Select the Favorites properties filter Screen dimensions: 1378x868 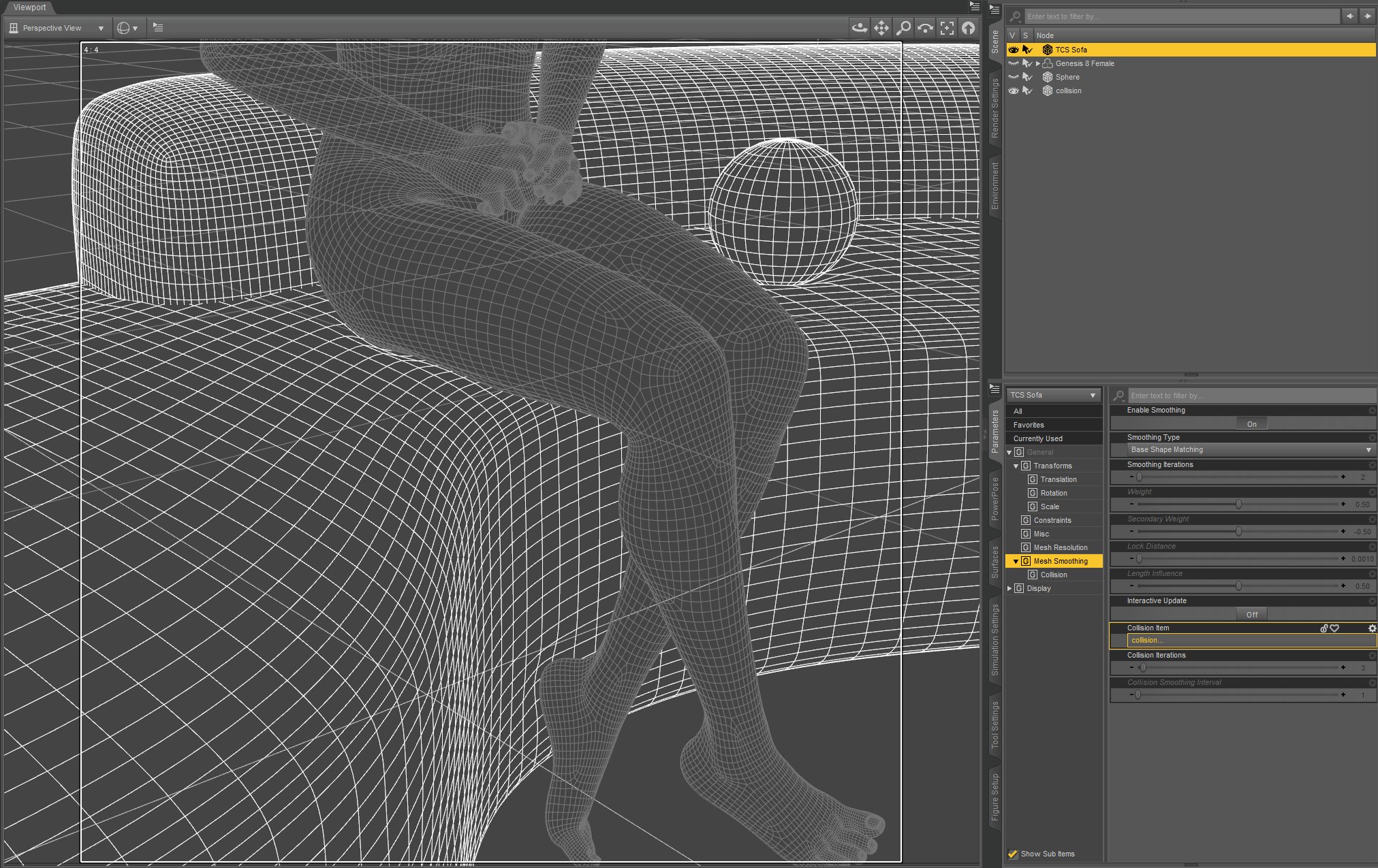(1054, 425)
